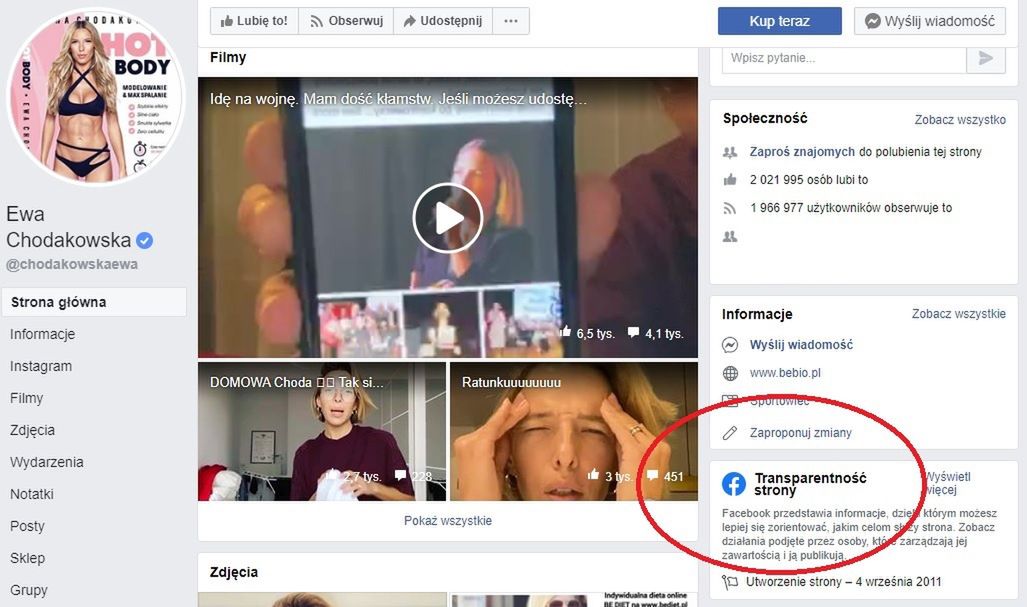The height and width of the screenshot is (607, 1027).
Task: Click Zobacz wszystko in Społeczność section
Action: (960, 120)
